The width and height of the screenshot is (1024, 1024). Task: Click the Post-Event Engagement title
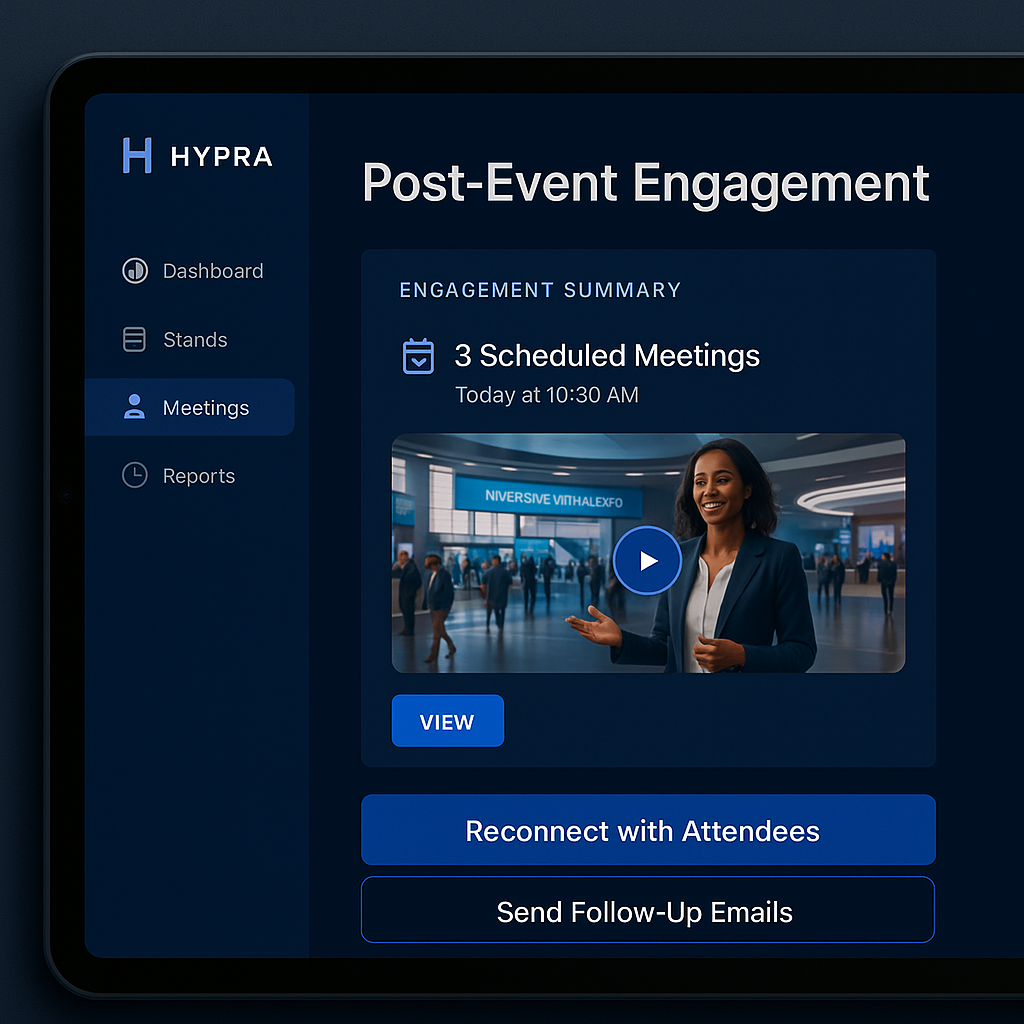645,184
